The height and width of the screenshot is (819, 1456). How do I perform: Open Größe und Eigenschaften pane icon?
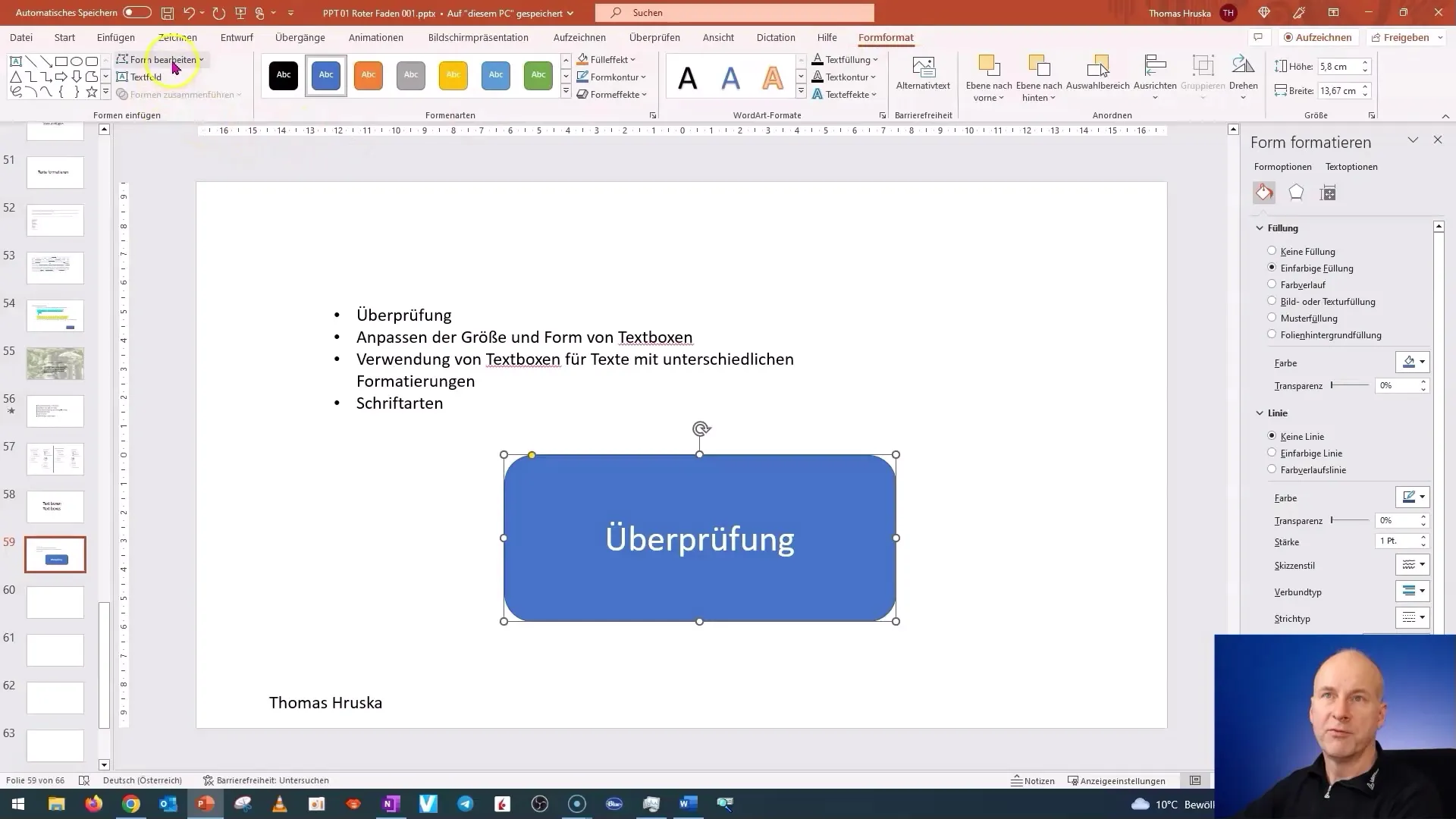(1328, 193)
